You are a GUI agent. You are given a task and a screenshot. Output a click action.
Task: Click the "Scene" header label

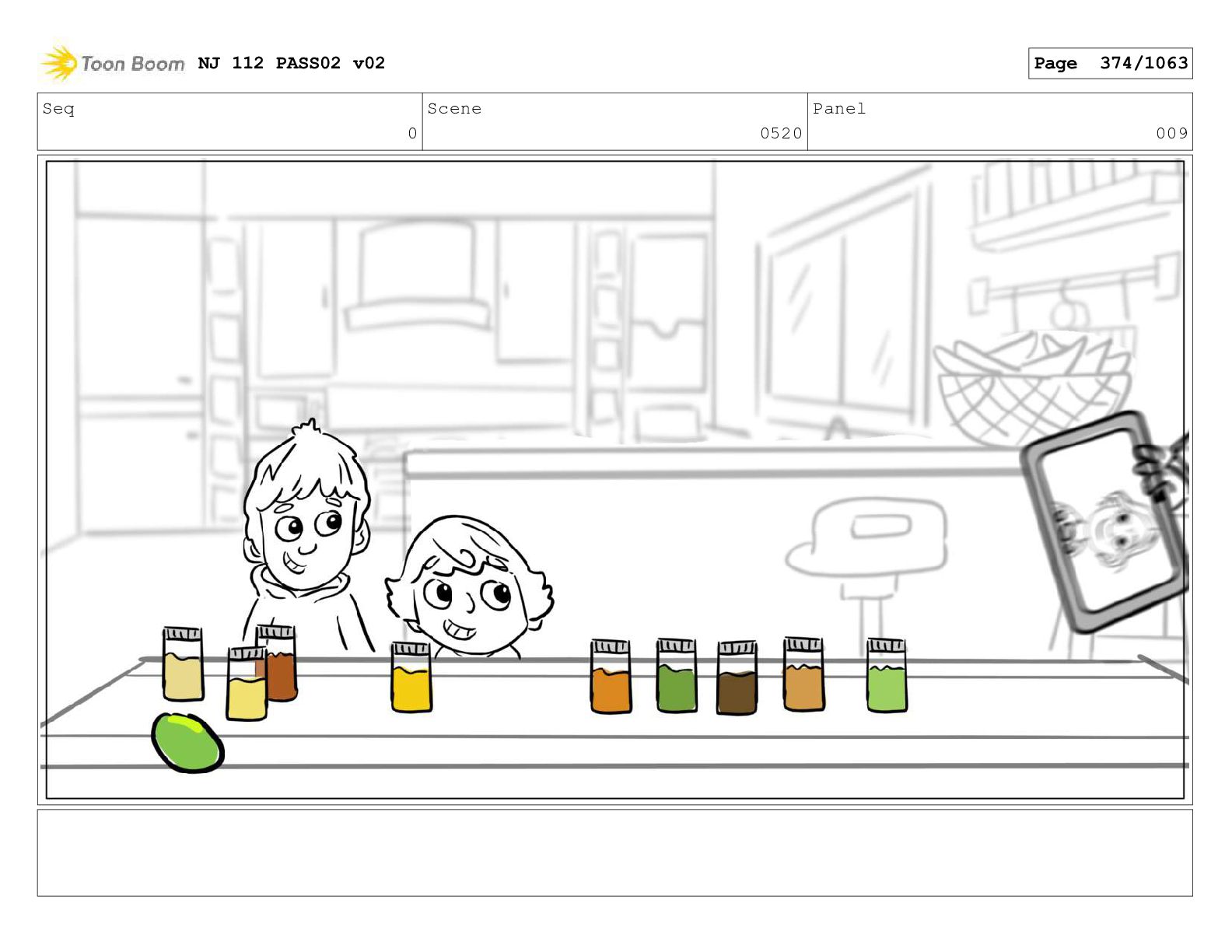click(x=454, y=109)
